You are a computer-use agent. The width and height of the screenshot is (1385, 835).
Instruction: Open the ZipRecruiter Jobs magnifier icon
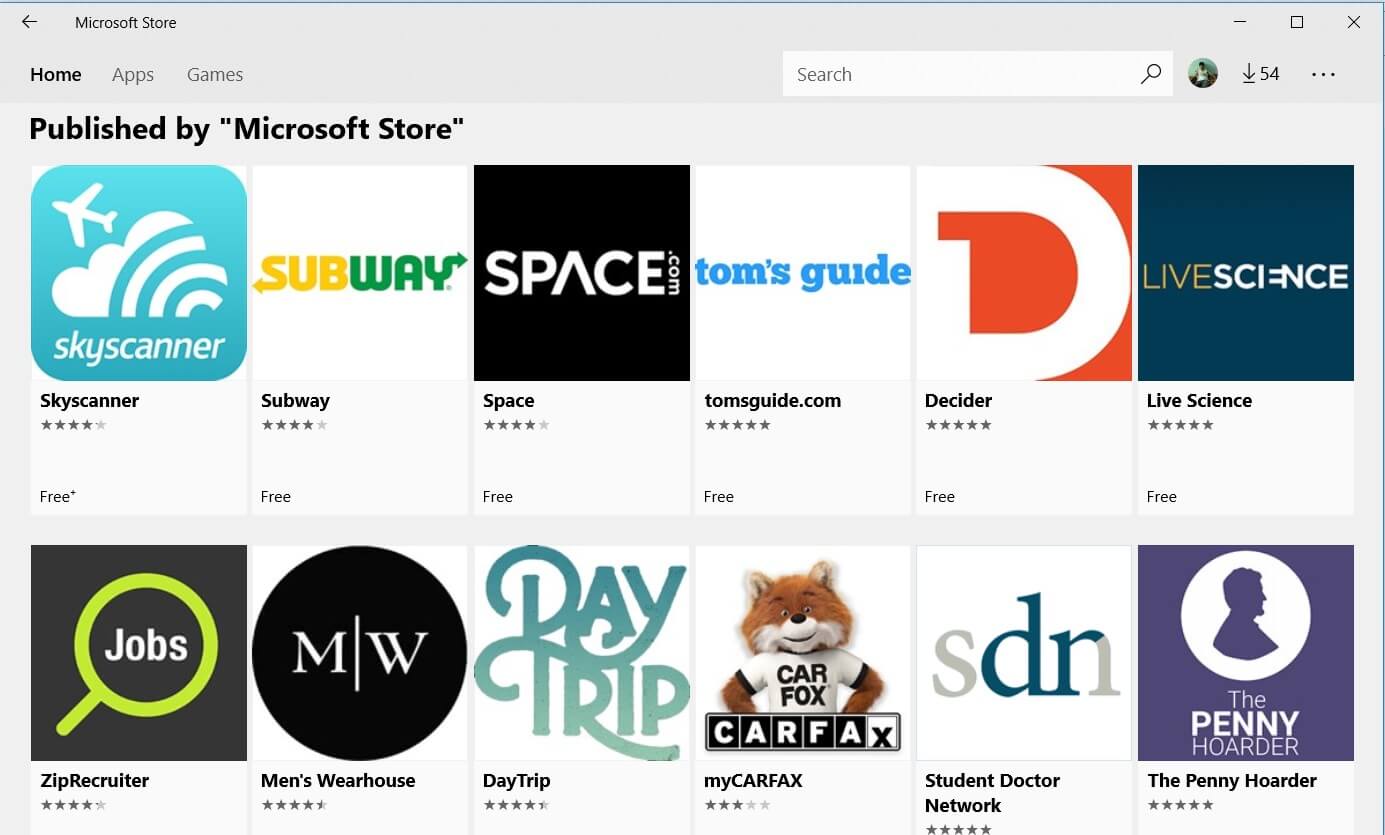point(139,653)
